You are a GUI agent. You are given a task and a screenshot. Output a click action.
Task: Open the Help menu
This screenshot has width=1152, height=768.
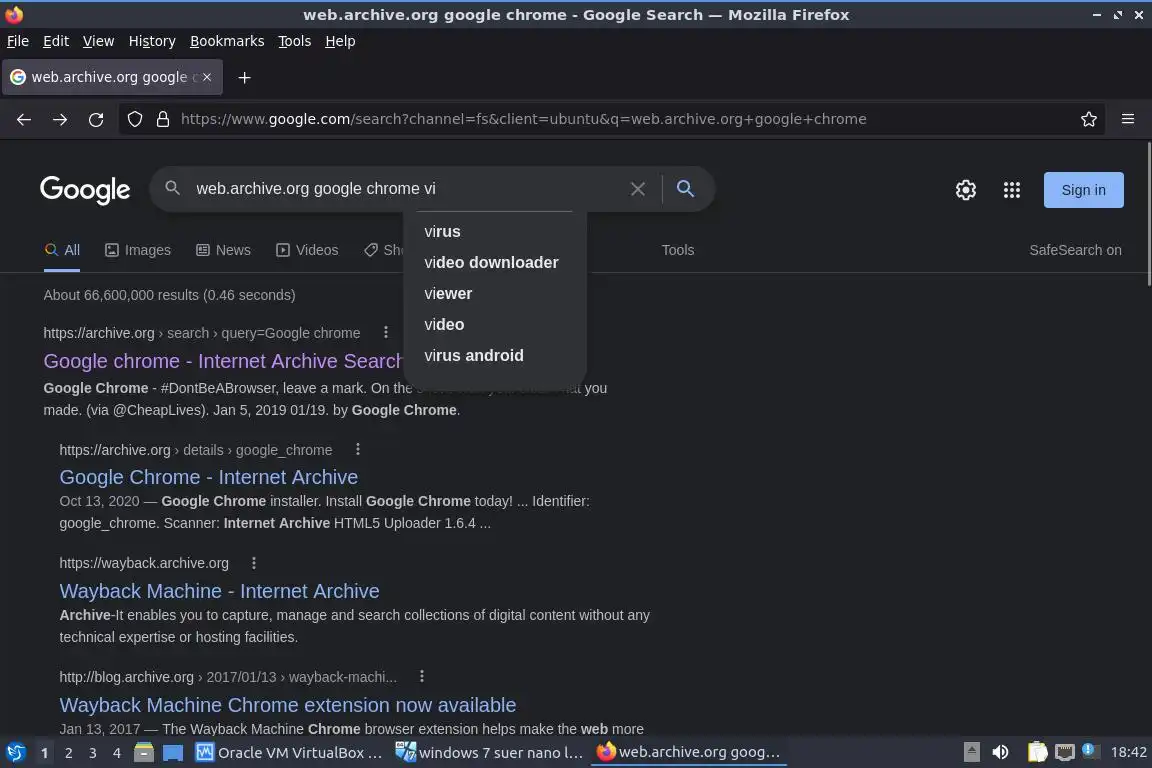(340, 41)
